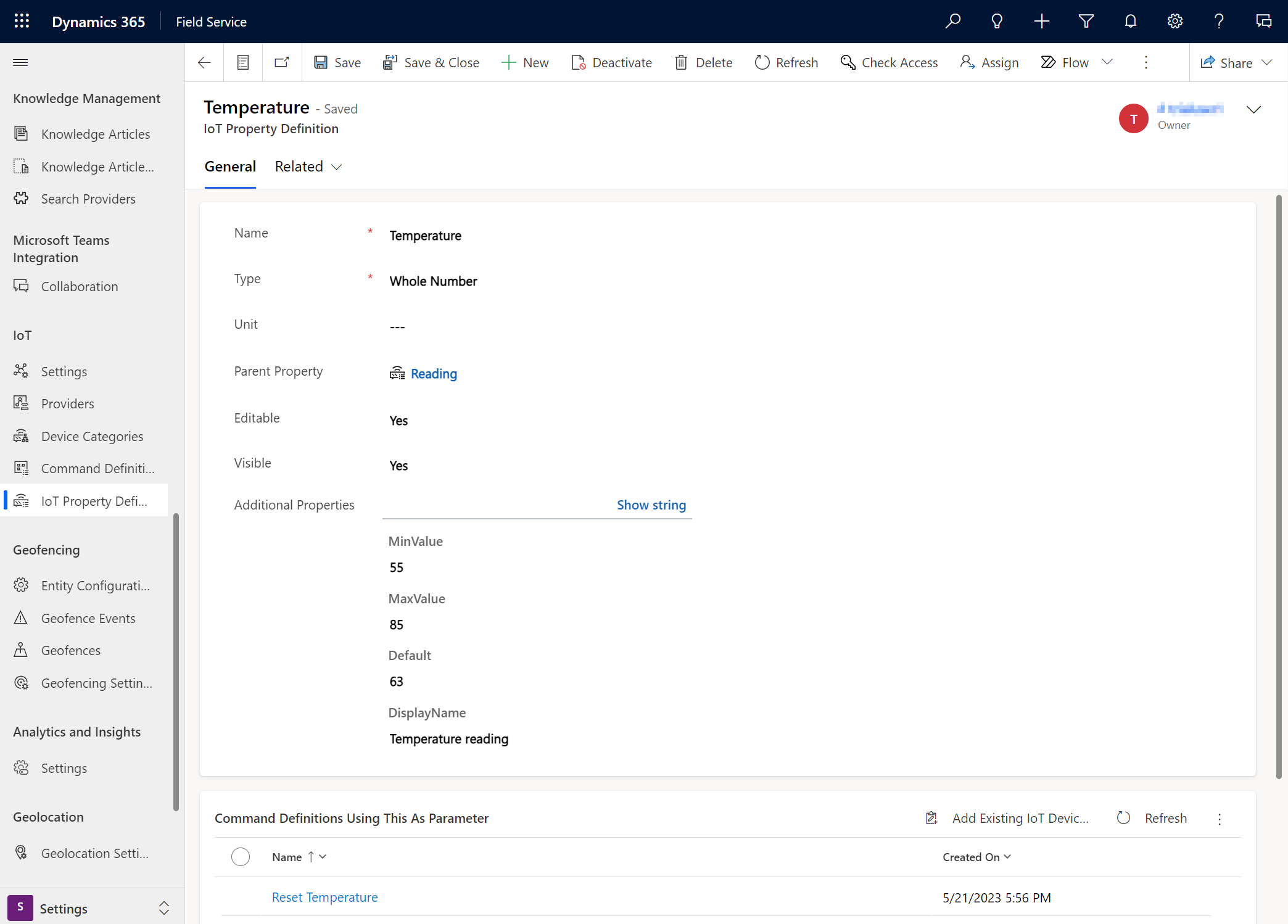Click the Created On column sort control
The height and width of the screenshot is (924, 1288).
click(1009, 857)
